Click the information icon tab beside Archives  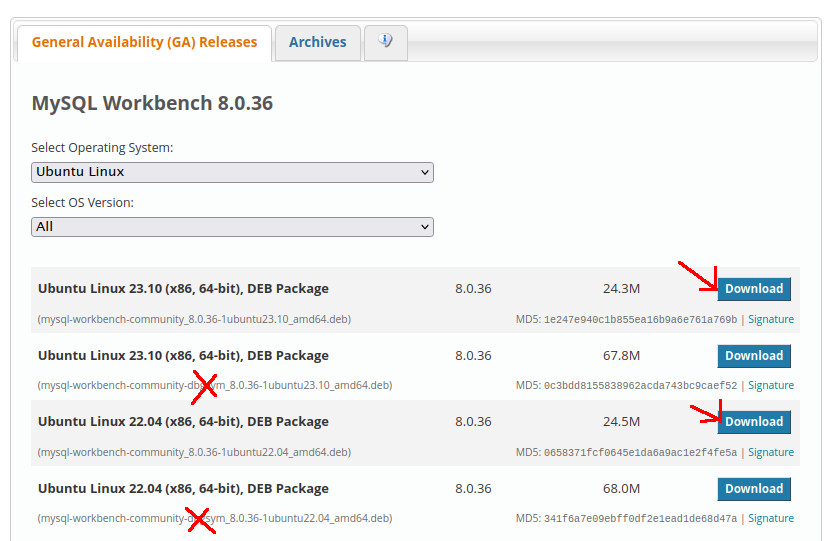coord(385,42)
